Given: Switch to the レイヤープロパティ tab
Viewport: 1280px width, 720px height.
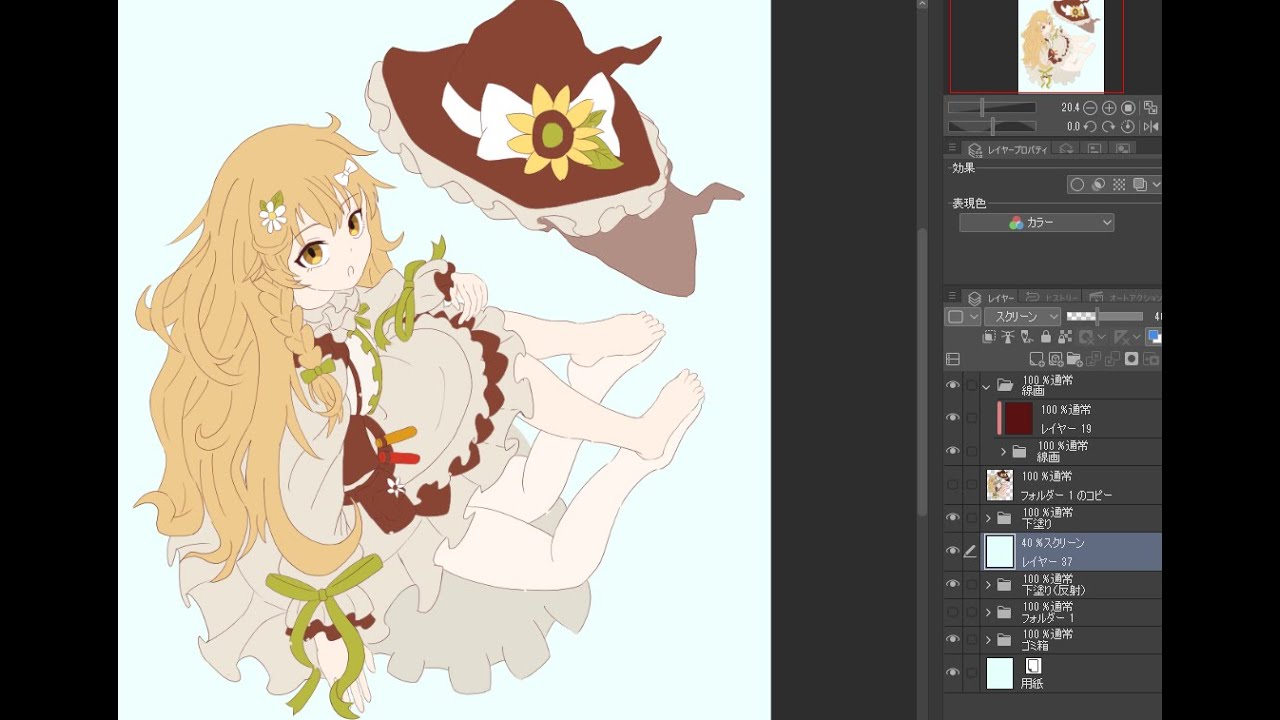Looking at the screenshot, I should (x=1006, y=148).
